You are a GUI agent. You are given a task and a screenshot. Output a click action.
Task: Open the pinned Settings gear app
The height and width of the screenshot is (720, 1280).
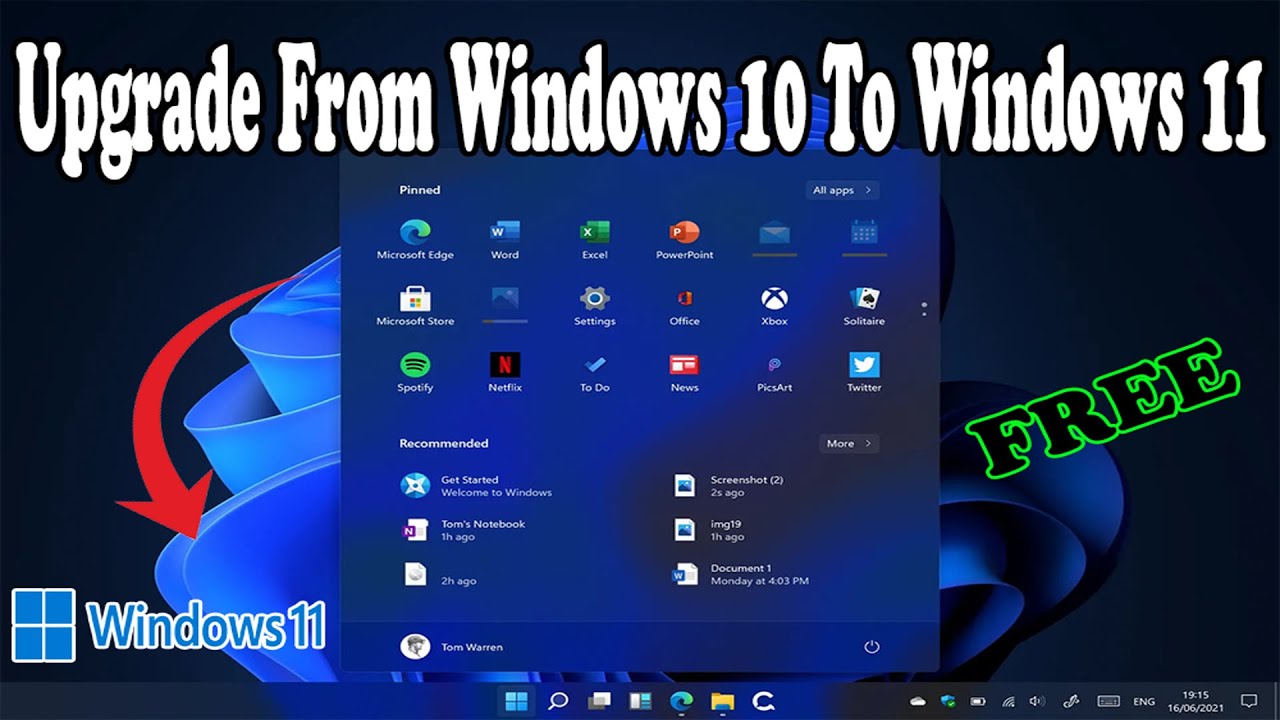595,306
